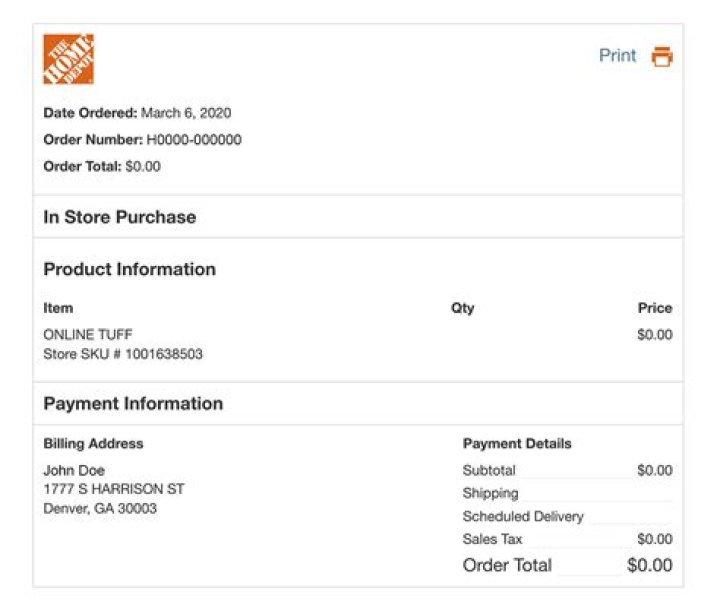Image resolution: width=720 pixels, height=614 pixels.
Task: Select the order number H0000-000000
Action: point(194,140)
